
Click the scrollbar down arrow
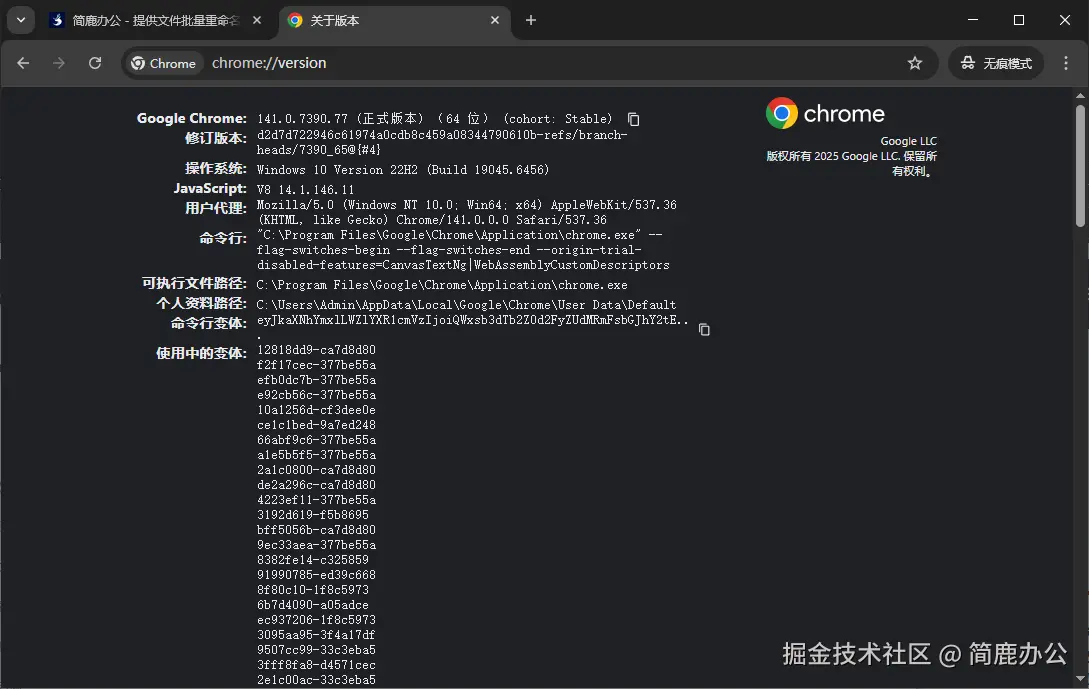pyautogui.click(x=1080, y=679)
